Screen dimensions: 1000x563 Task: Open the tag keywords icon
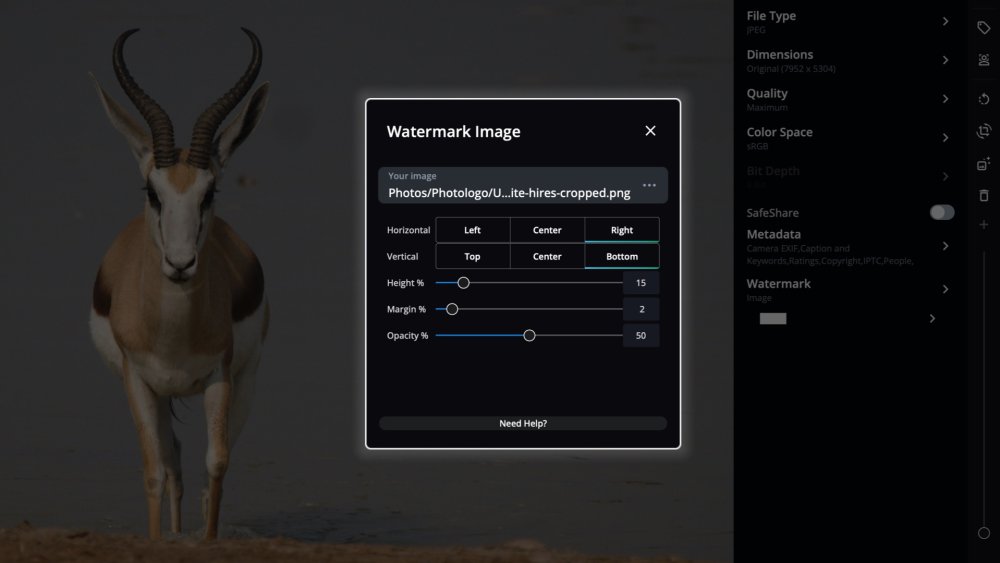pyautogui.click(x=983, y=27)
